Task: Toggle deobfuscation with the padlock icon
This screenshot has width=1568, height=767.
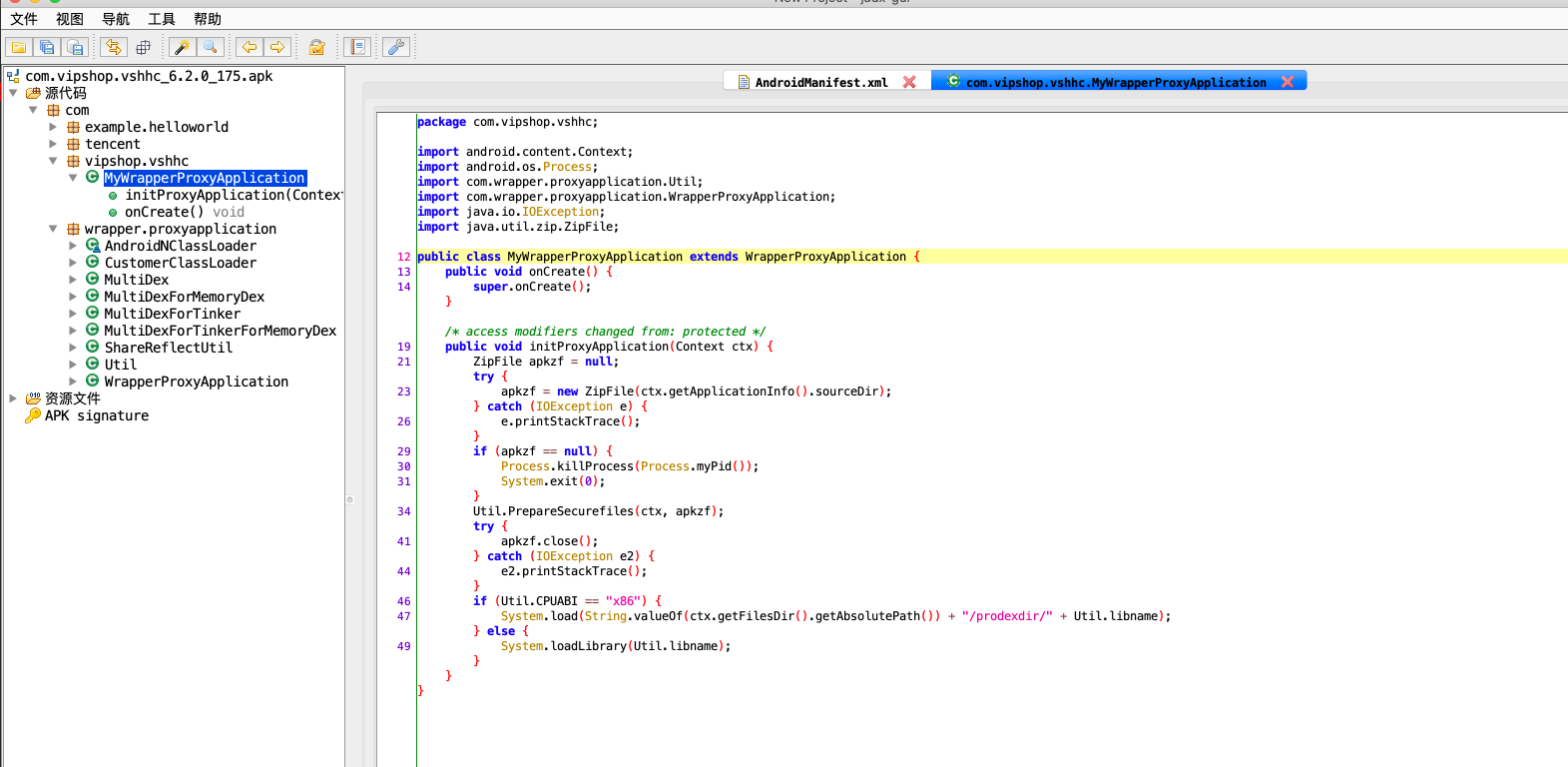Action: (316, 47)
